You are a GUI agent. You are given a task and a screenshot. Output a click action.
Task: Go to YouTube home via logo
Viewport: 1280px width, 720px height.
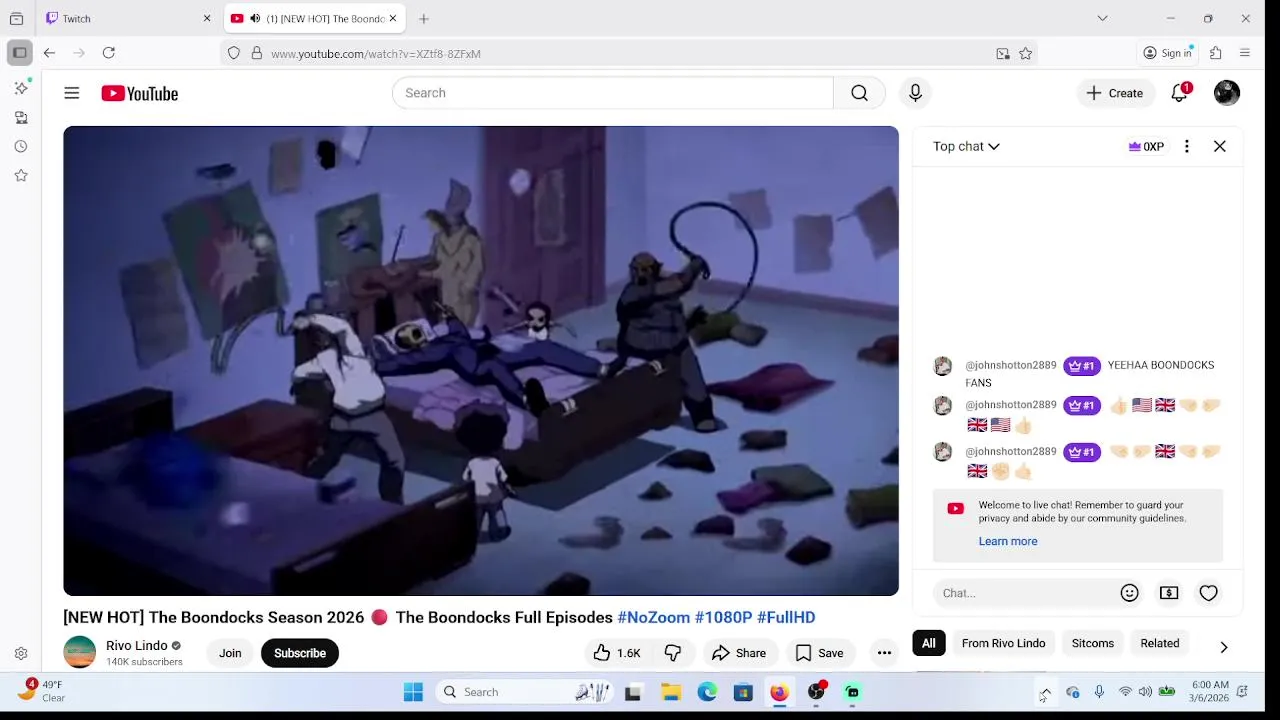(x=139, y=93)
